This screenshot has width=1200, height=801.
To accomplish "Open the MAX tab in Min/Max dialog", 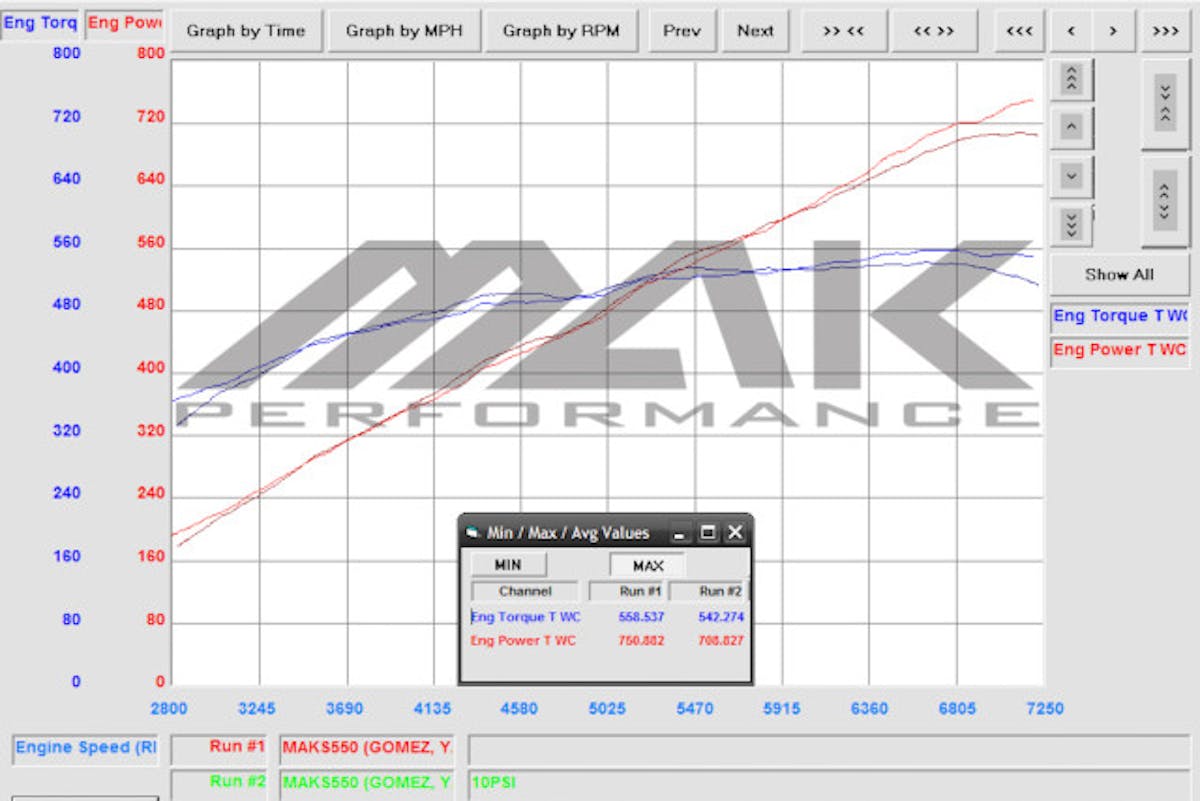I will (648, 565).
